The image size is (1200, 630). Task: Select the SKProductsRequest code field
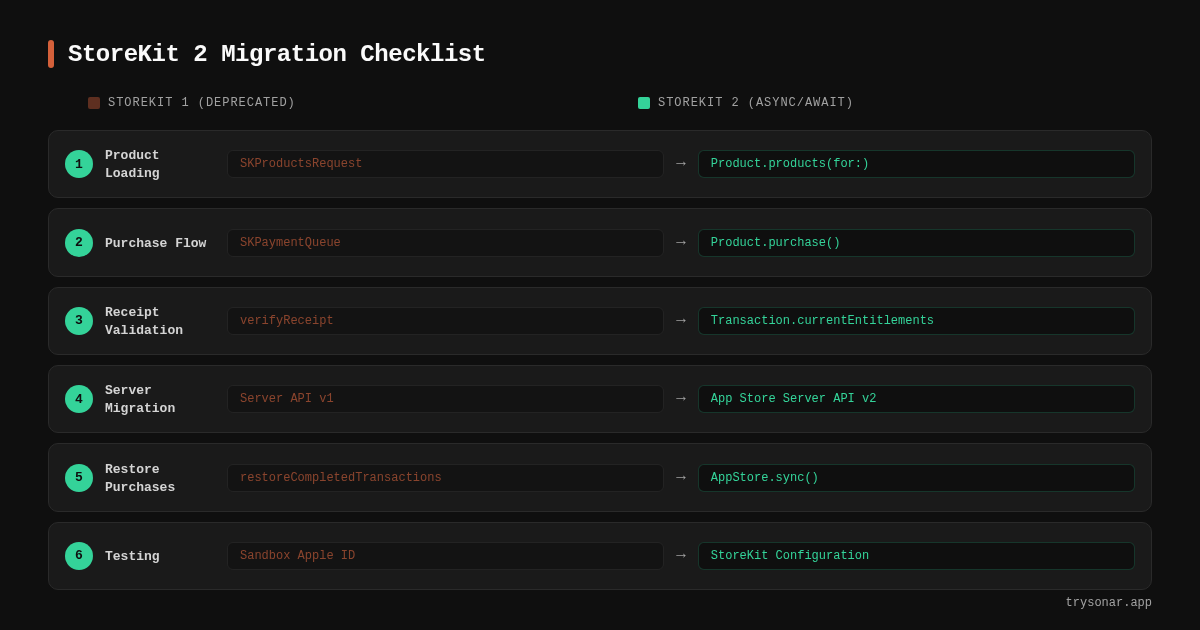(445, 164)
